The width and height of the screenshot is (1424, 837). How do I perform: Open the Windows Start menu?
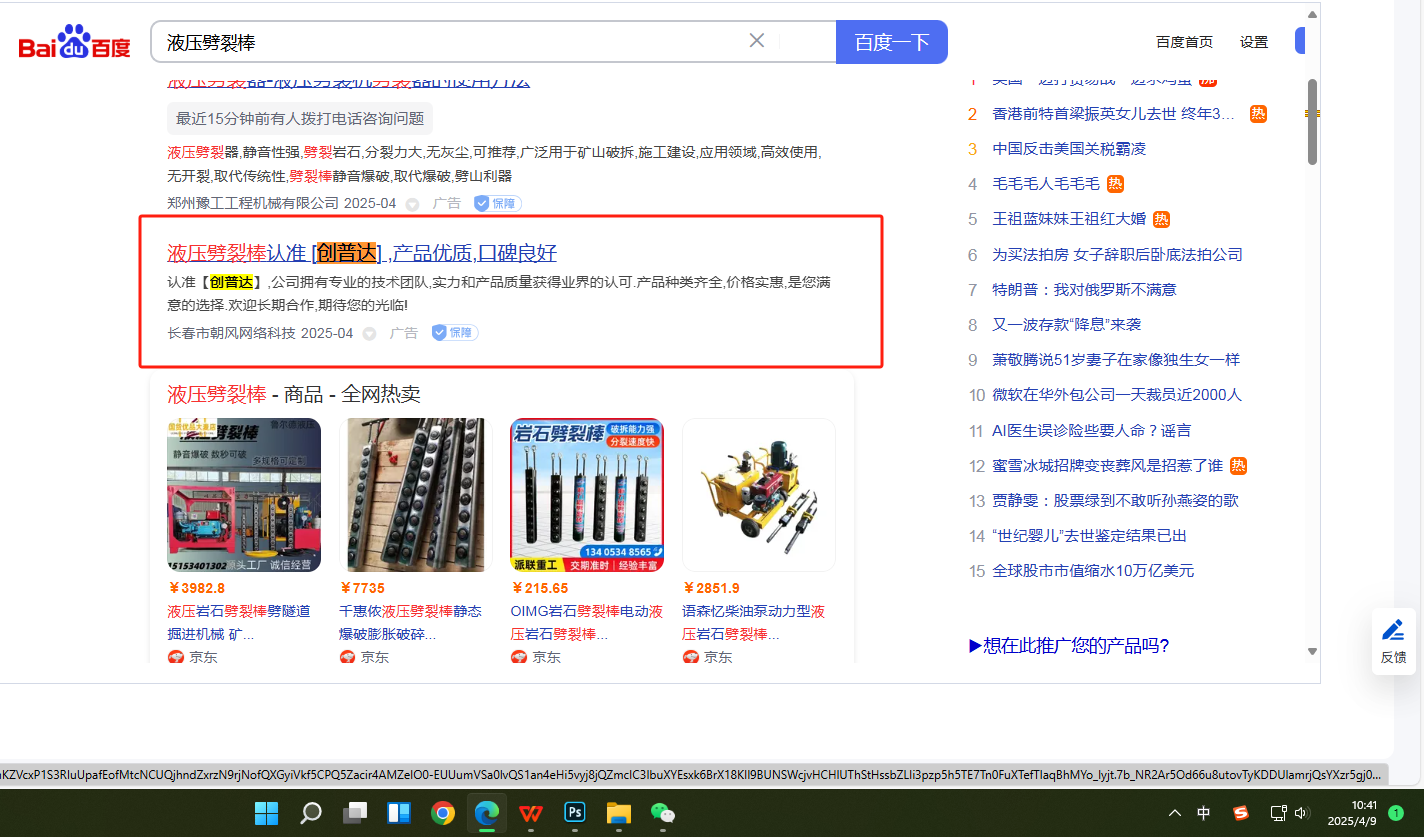click(267, 813)
